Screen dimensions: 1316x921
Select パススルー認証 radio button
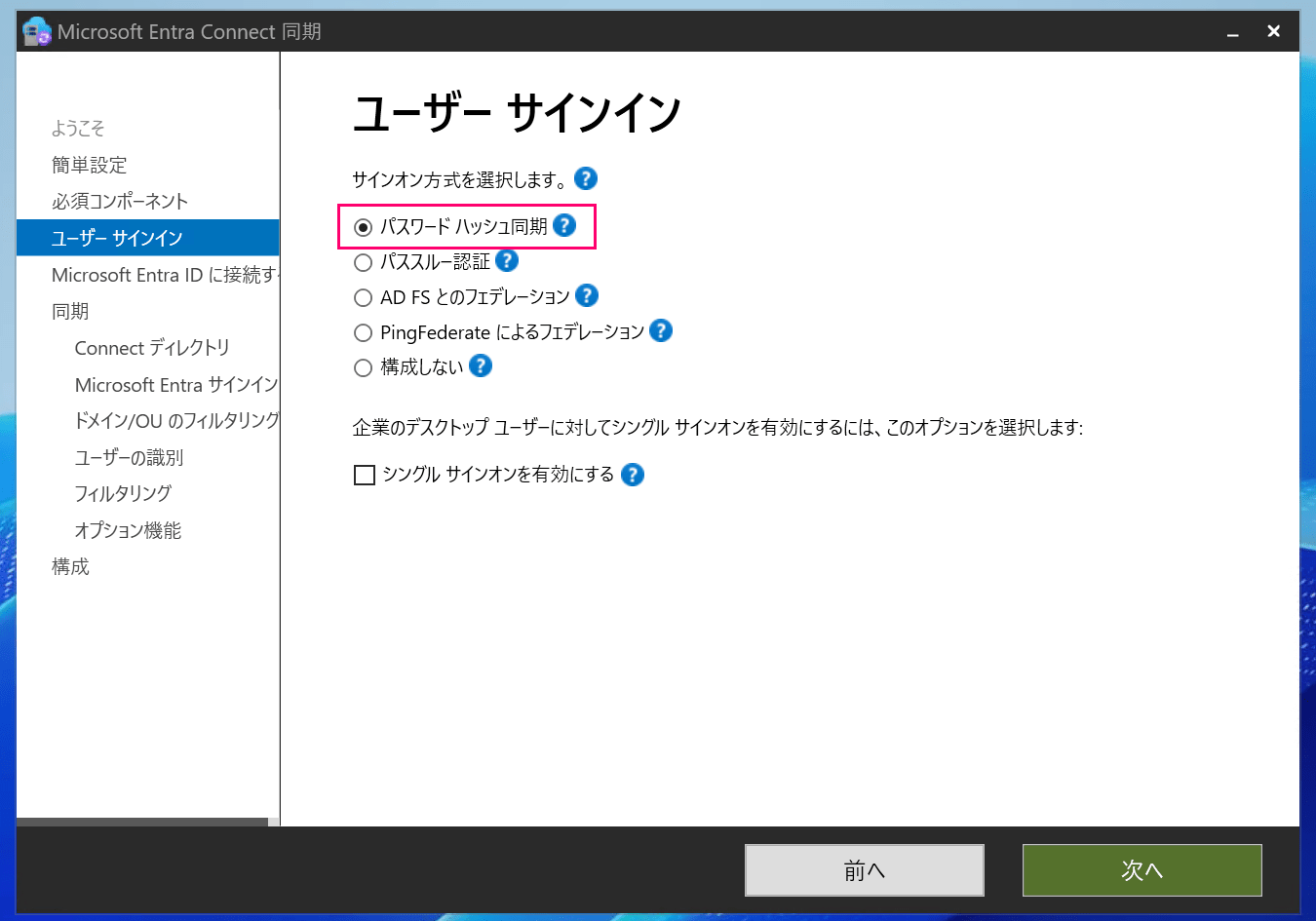tap(364, 262)
